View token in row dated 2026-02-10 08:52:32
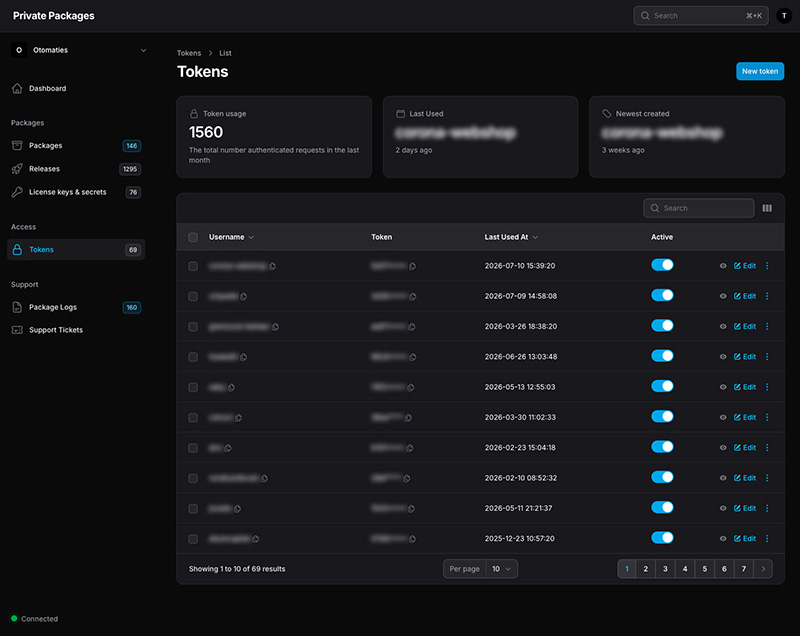The image size is (800, 636). (x=723, y=478)
